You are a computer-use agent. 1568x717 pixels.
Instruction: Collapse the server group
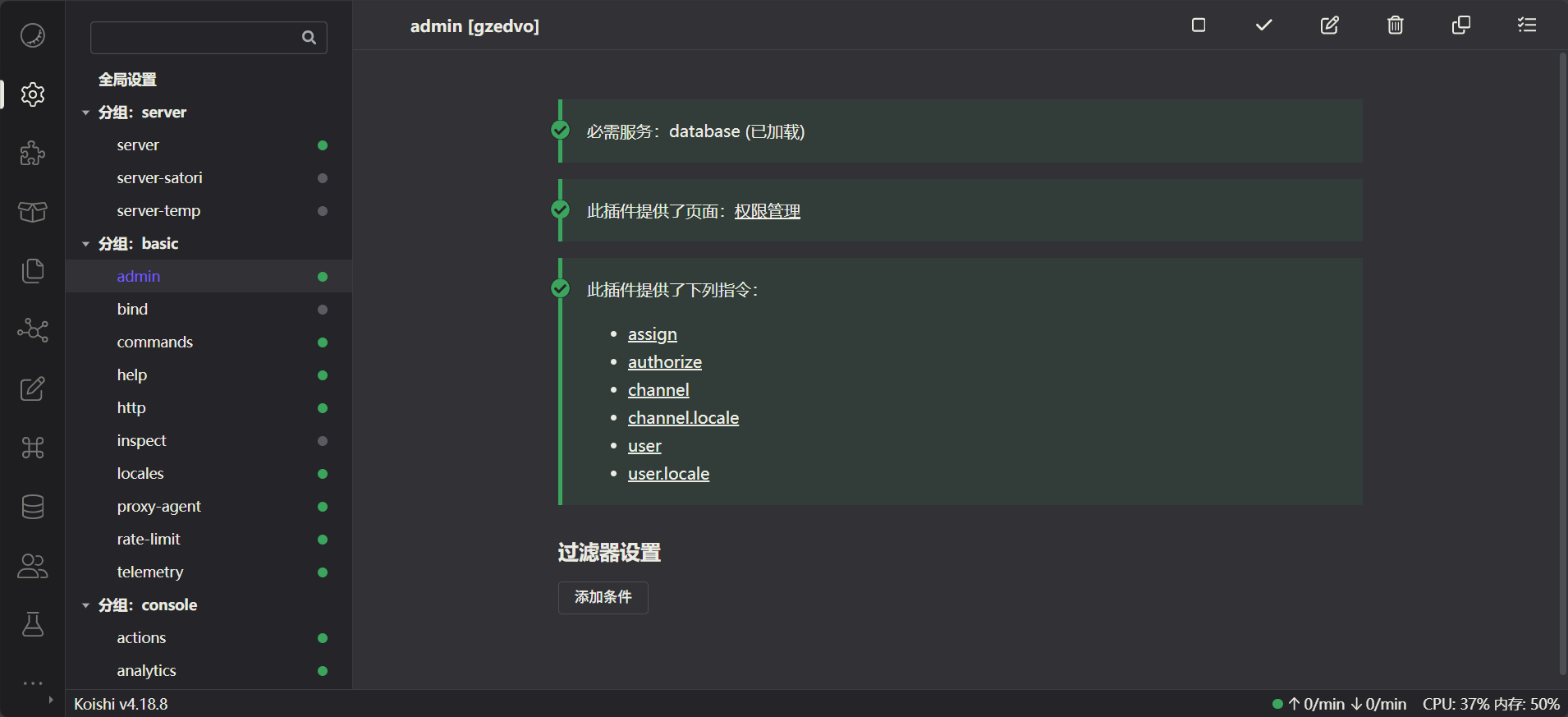click(x=86, y=113)
